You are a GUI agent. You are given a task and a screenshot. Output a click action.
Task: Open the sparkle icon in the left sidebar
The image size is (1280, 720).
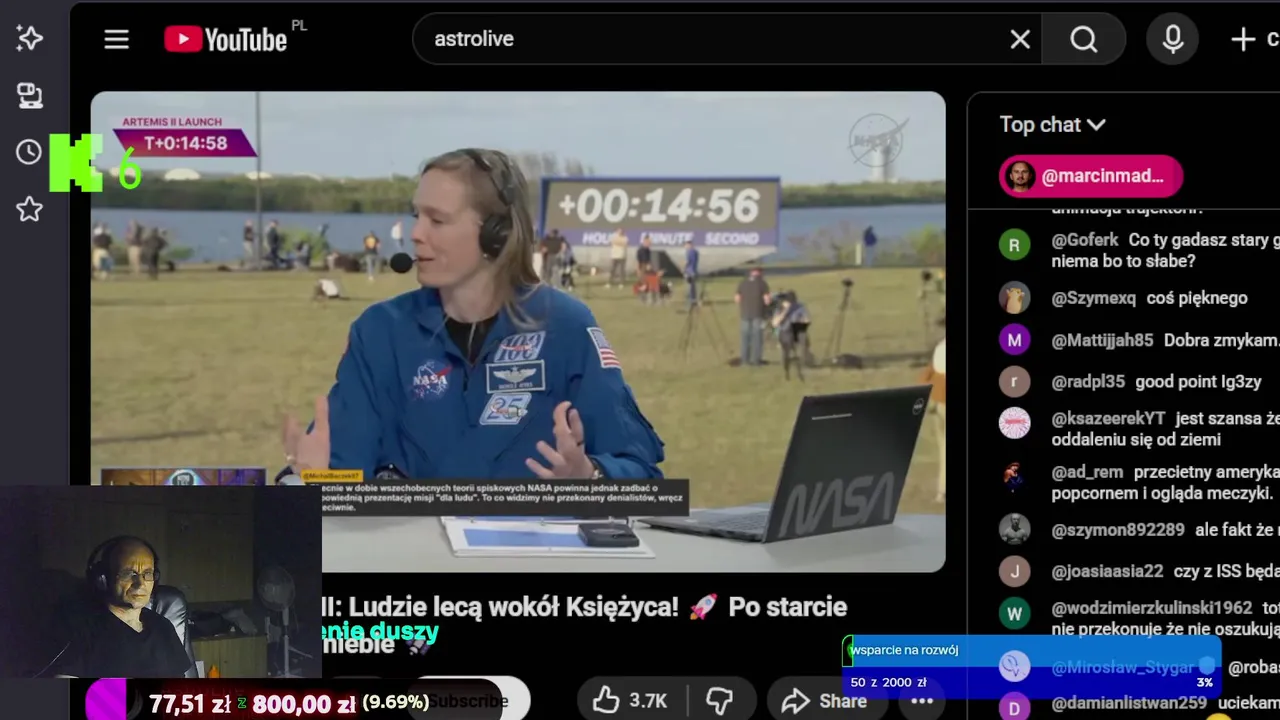[29, 38]
